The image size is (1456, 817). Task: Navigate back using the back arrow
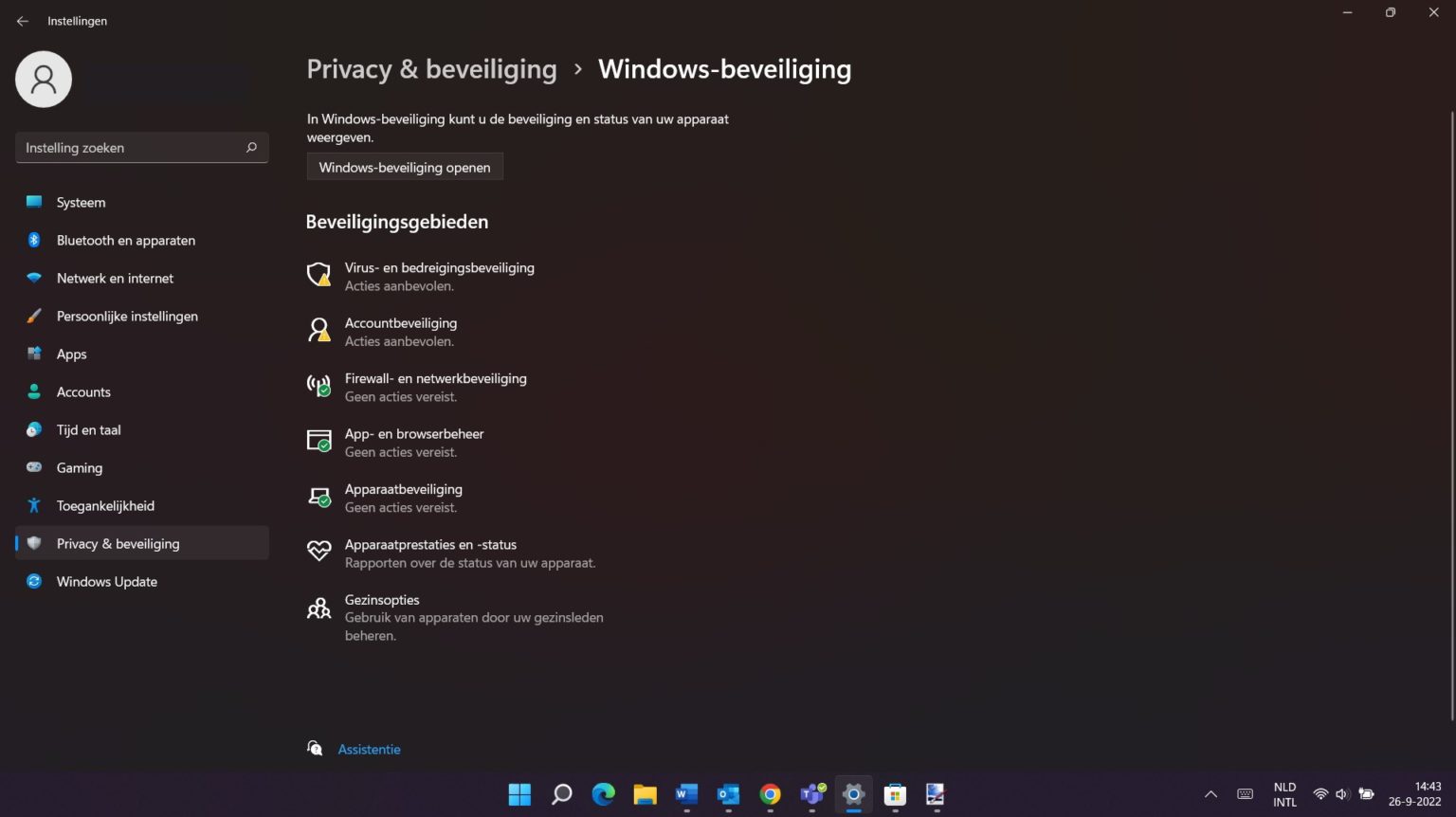(x=22, y=20)
